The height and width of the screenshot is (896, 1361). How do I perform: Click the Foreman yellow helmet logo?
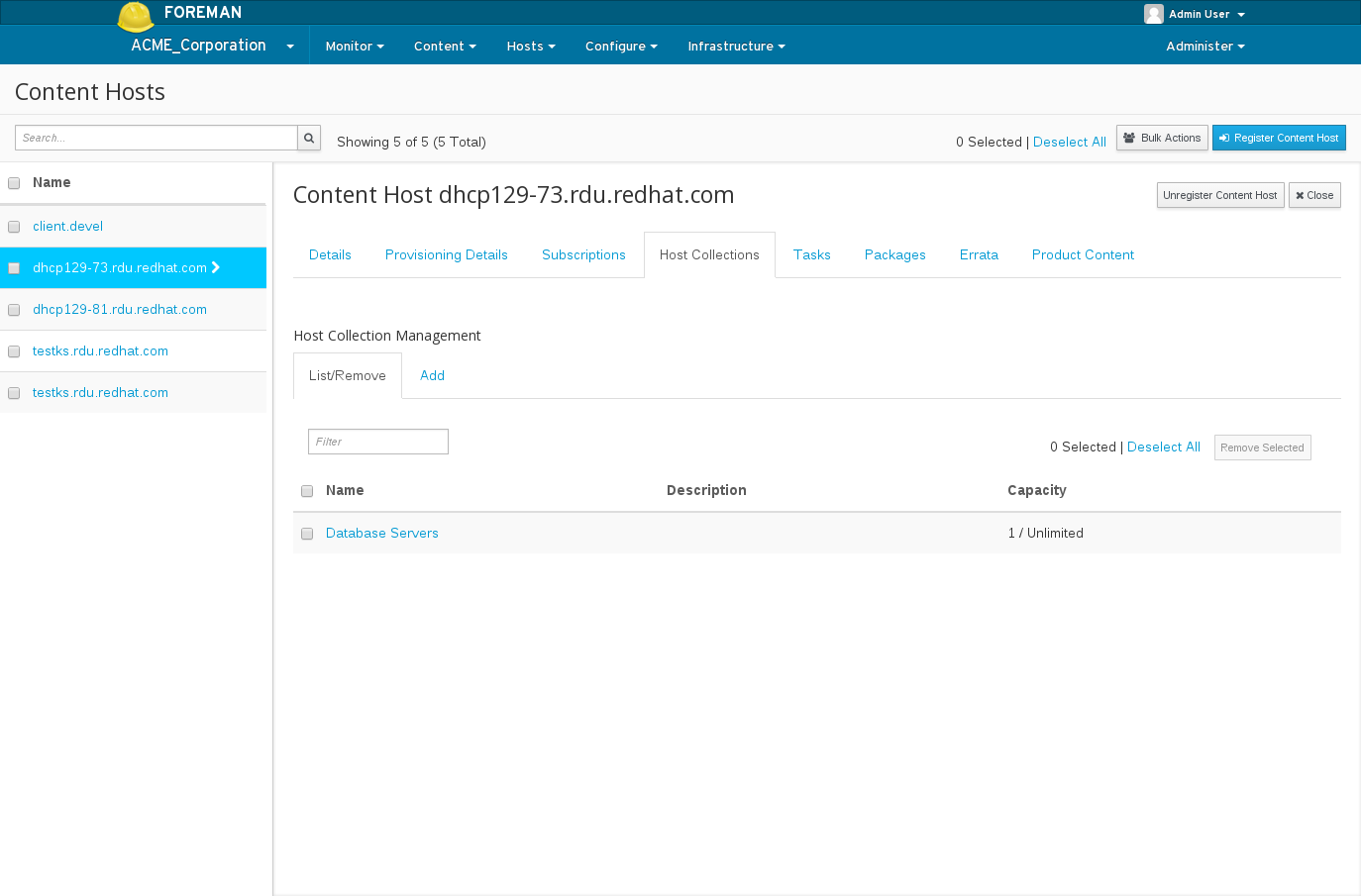click(x=136, y=17)
